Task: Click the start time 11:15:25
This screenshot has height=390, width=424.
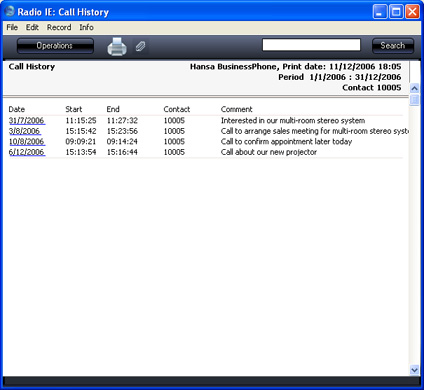Action: pyautogui.click(x=81, y=120)
